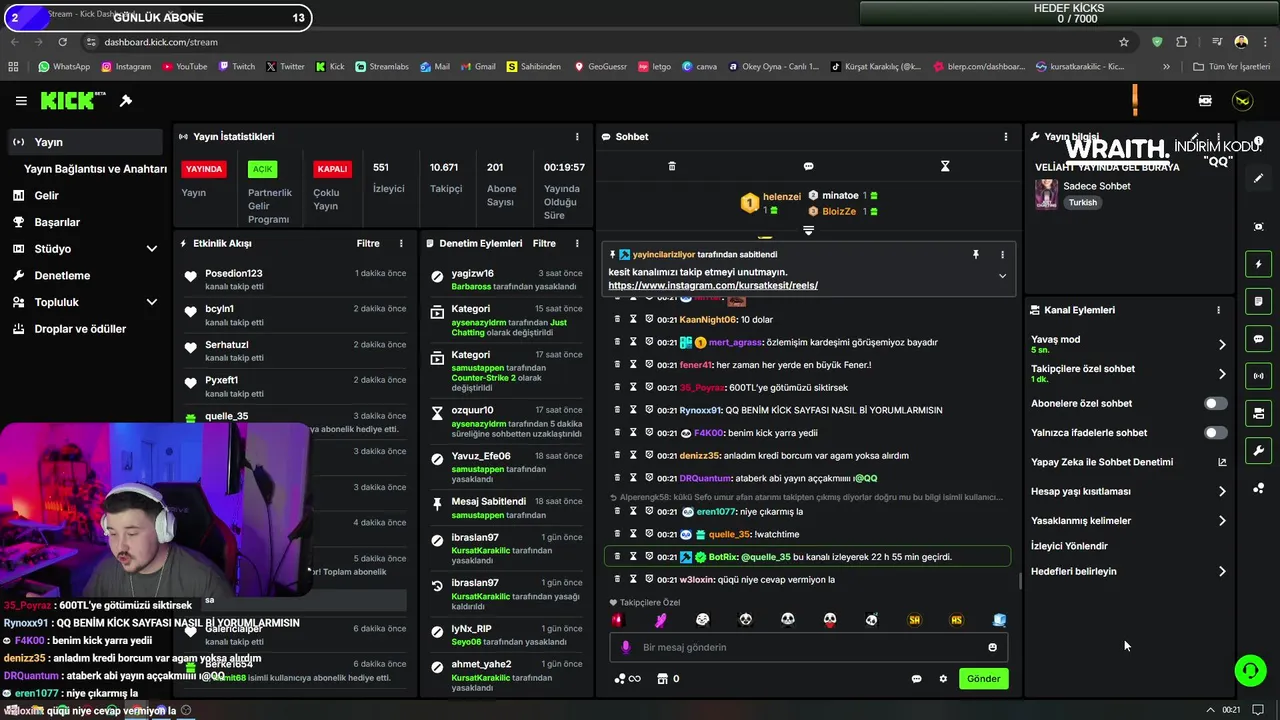1280x720 pixels.
Task: Open pinned message three-dot options
Action: click(1002, 255)
